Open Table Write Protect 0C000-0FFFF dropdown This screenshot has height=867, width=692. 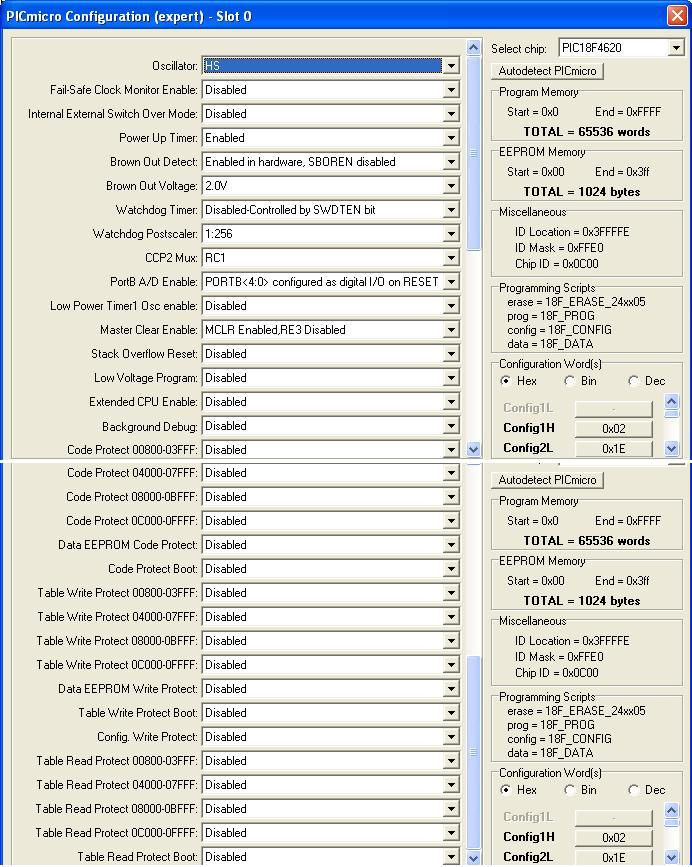point(331,665)
